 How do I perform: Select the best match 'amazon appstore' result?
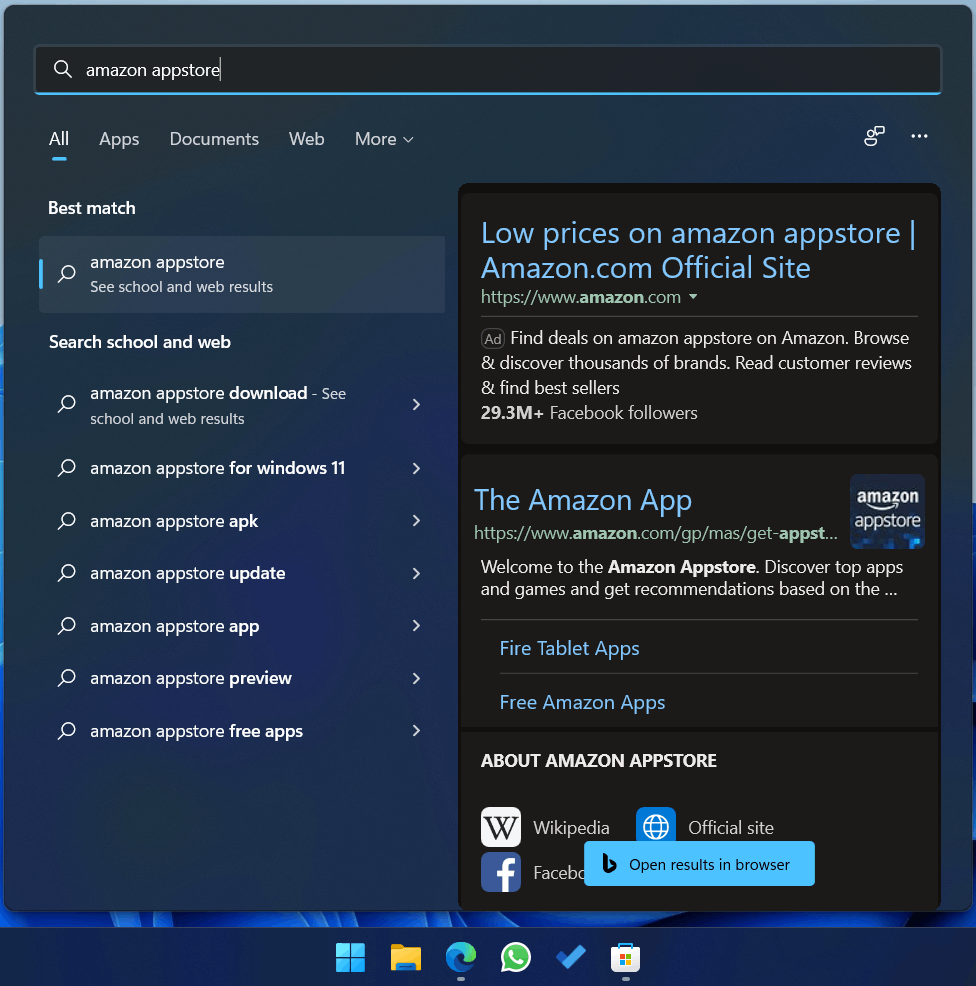(242, 274)
